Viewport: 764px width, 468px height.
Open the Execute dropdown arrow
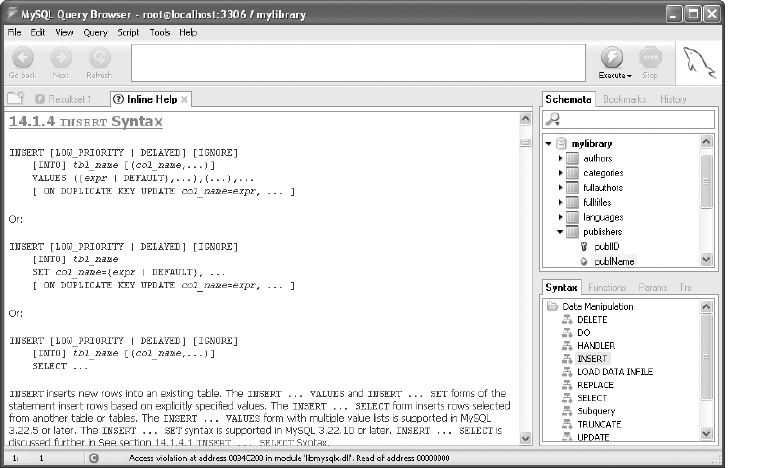(x=630, y=76)
